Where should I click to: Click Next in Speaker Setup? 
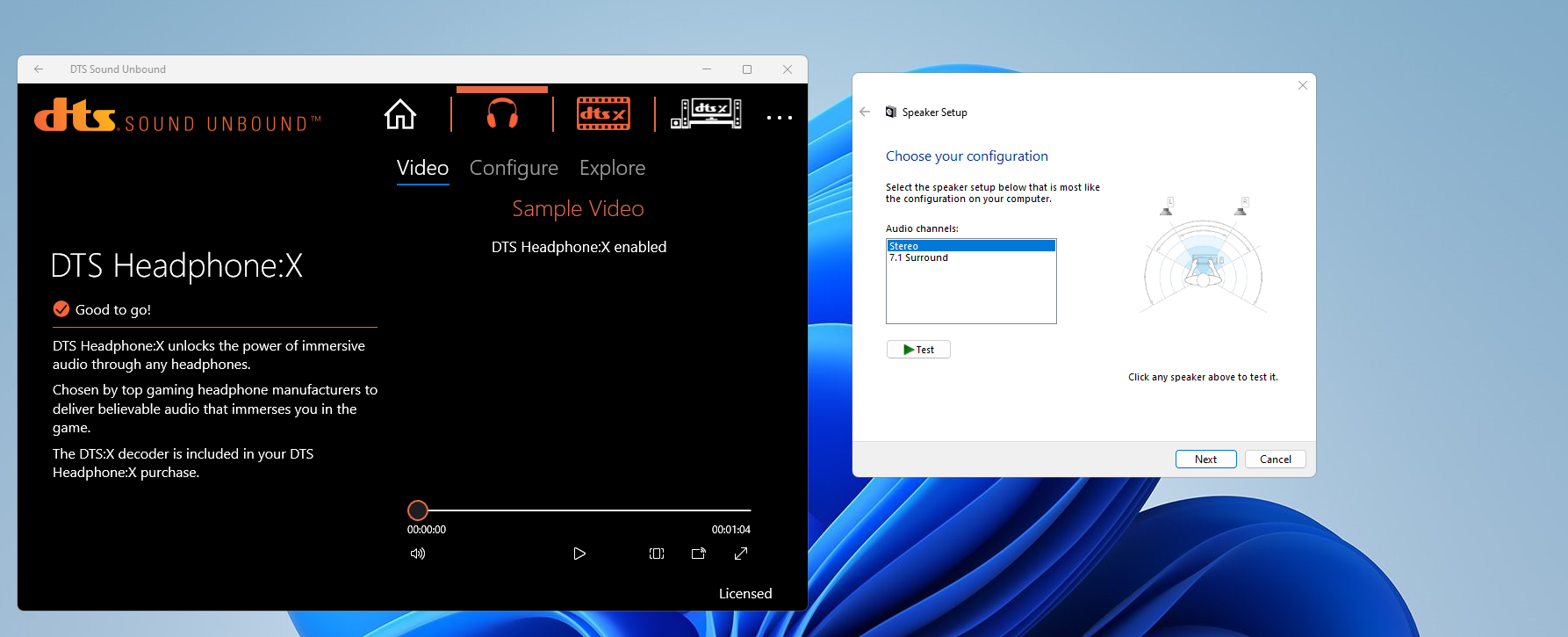(x=1205, y=459)
